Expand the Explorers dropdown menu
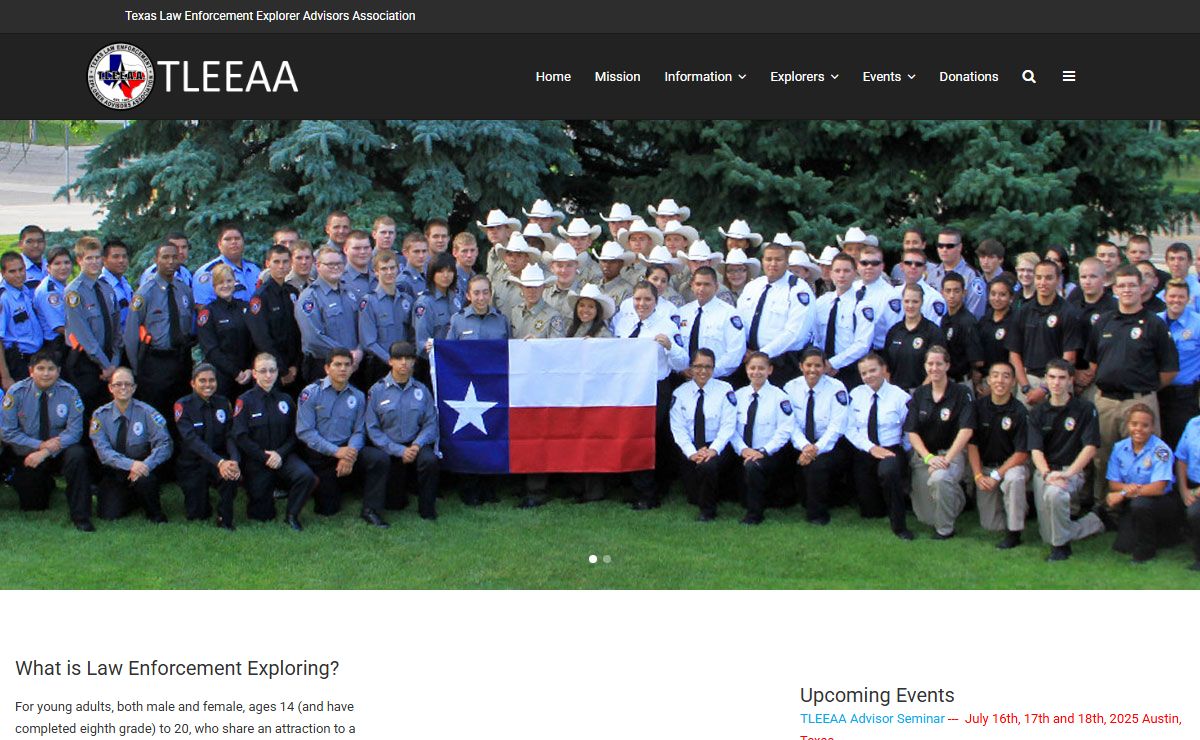 (804, 77)
